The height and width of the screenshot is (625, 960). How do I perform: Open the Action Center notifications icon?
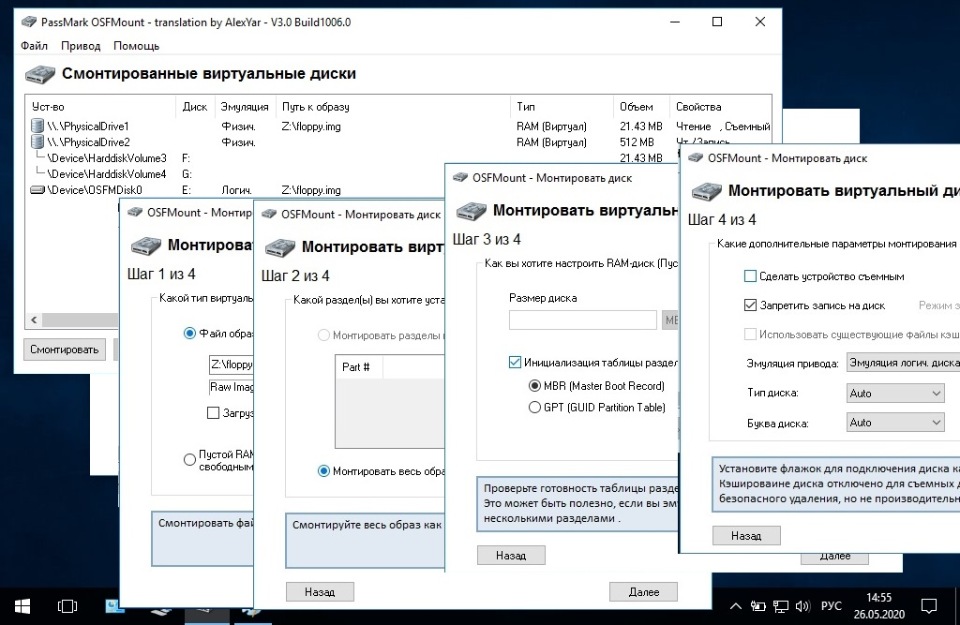point(929,606)
